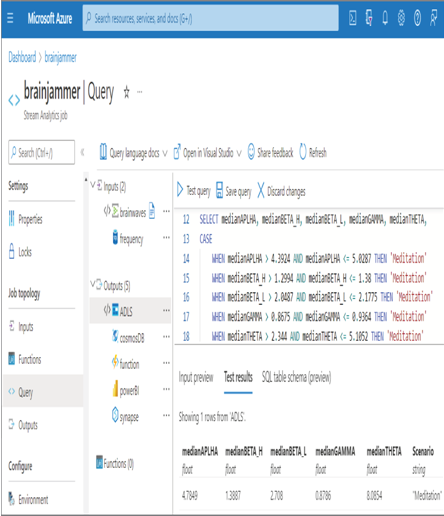Open directories and subscriptions filter icon

click(369, 18)
